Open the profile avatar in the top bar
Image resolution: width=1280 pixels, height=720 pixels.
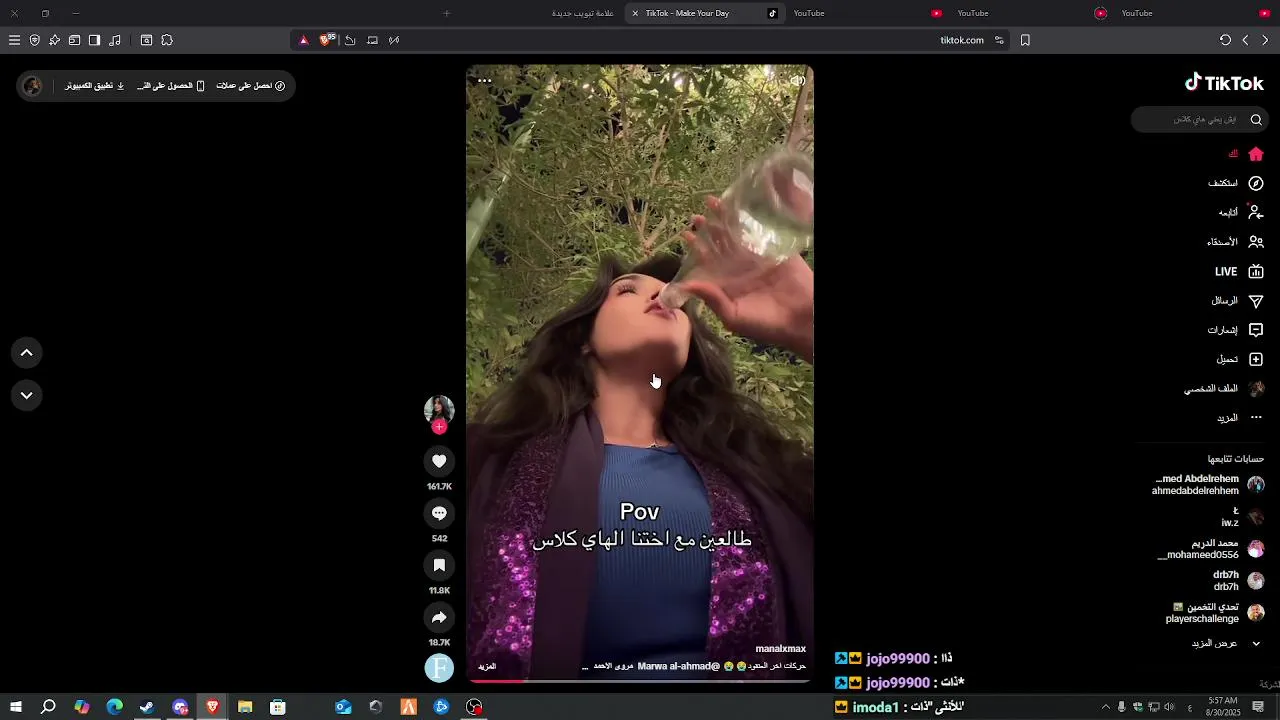pos(32,86)
